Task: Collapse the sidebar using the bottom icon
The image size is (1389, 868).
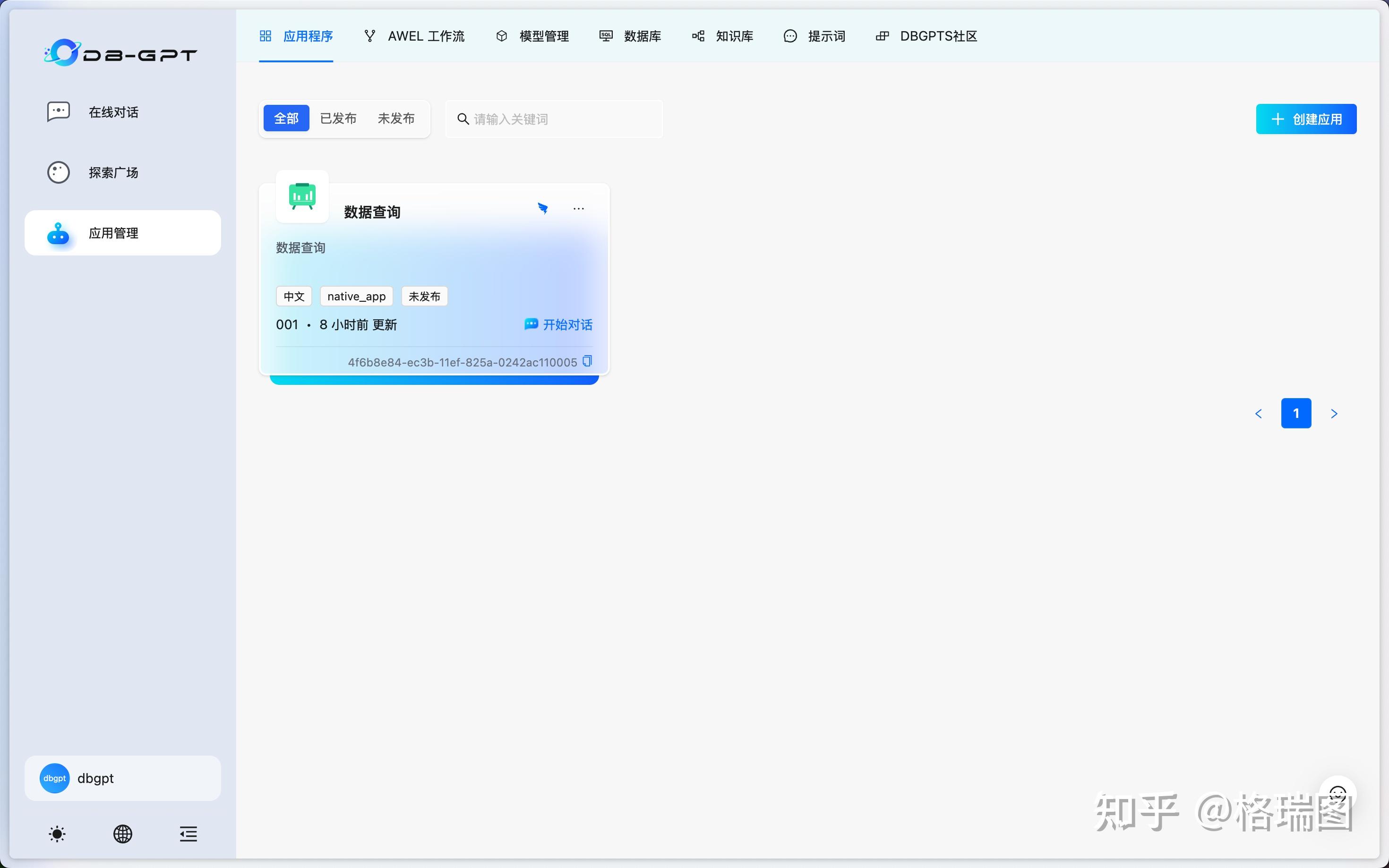Action: tap(188, 834)
